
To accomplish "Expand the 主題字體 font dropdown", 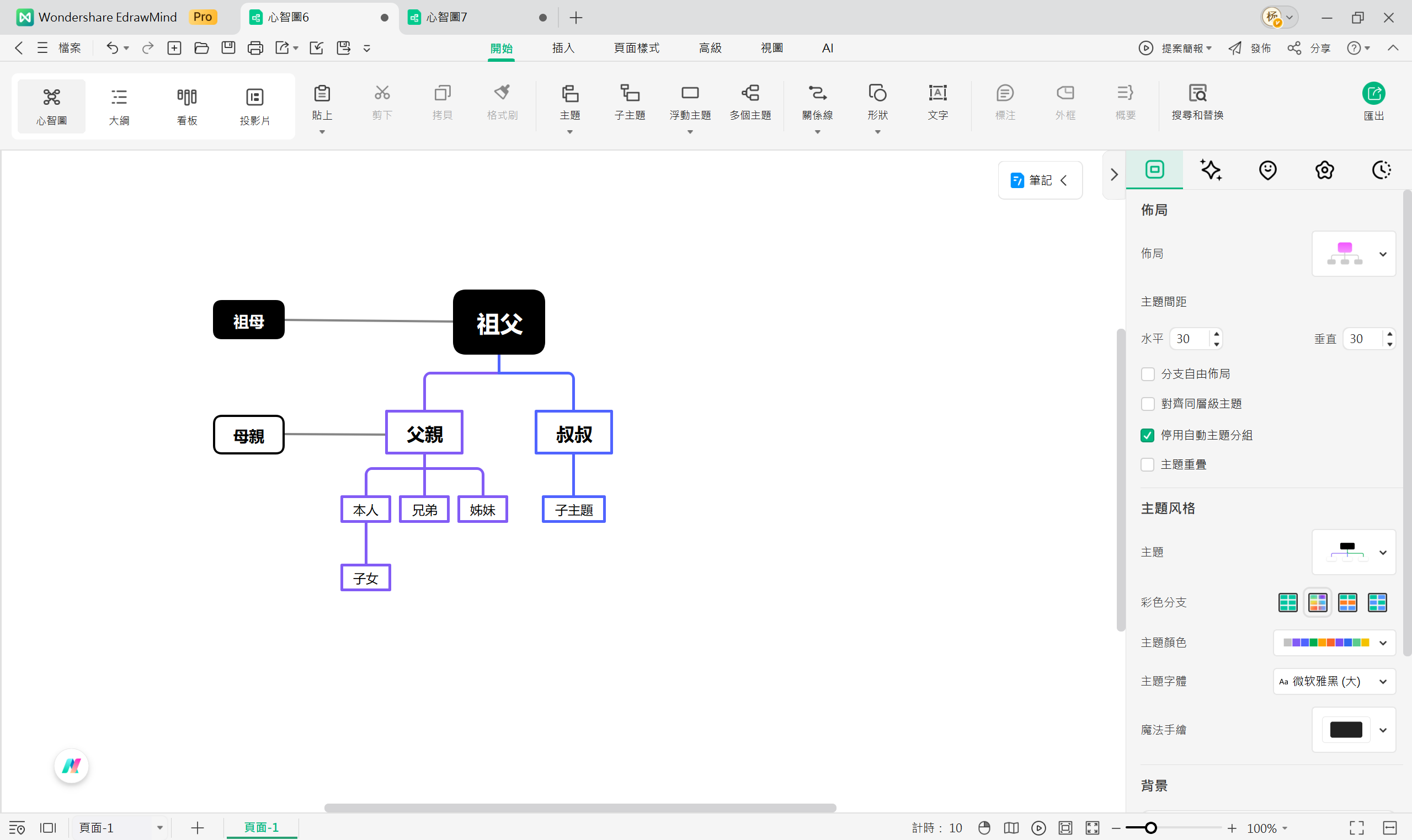I will point(1333,682).
